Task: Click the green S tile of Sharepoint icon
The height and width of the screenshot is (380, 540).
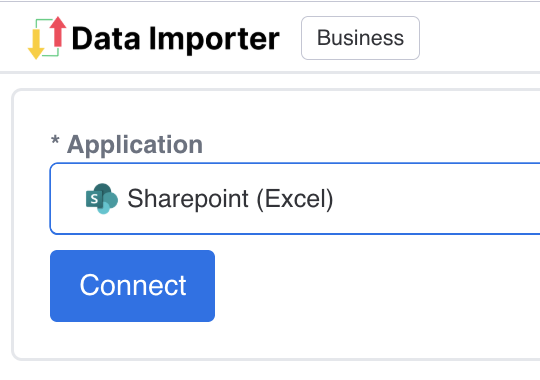Action: pos(94,199)
